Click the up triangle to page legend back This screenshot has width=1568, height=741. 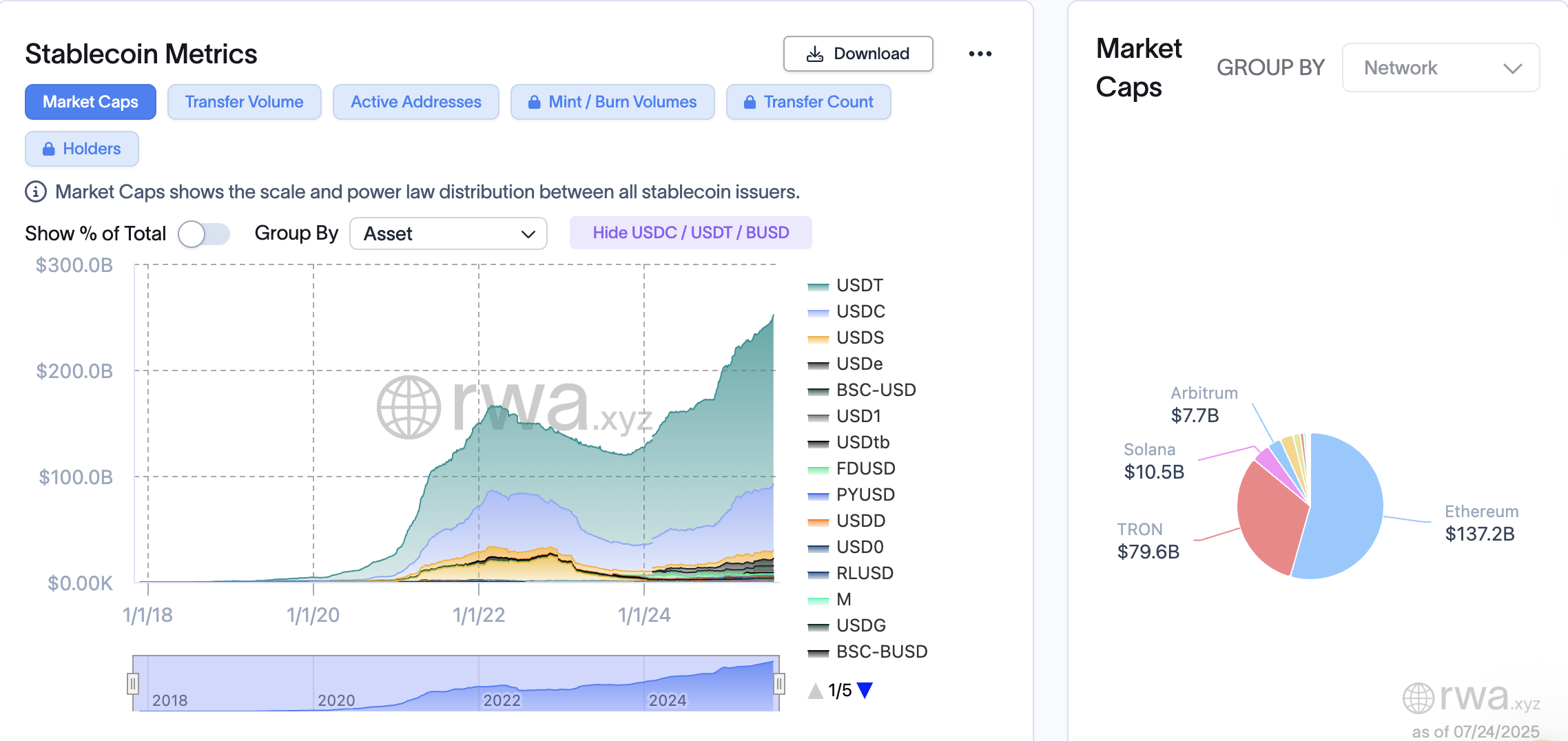(x=815, y=691)
